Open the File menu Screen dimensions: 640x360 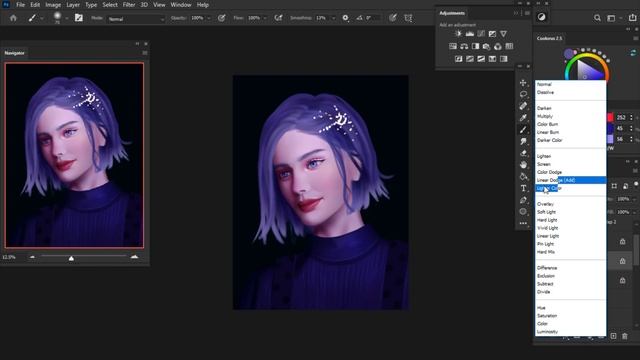point(20,5)
